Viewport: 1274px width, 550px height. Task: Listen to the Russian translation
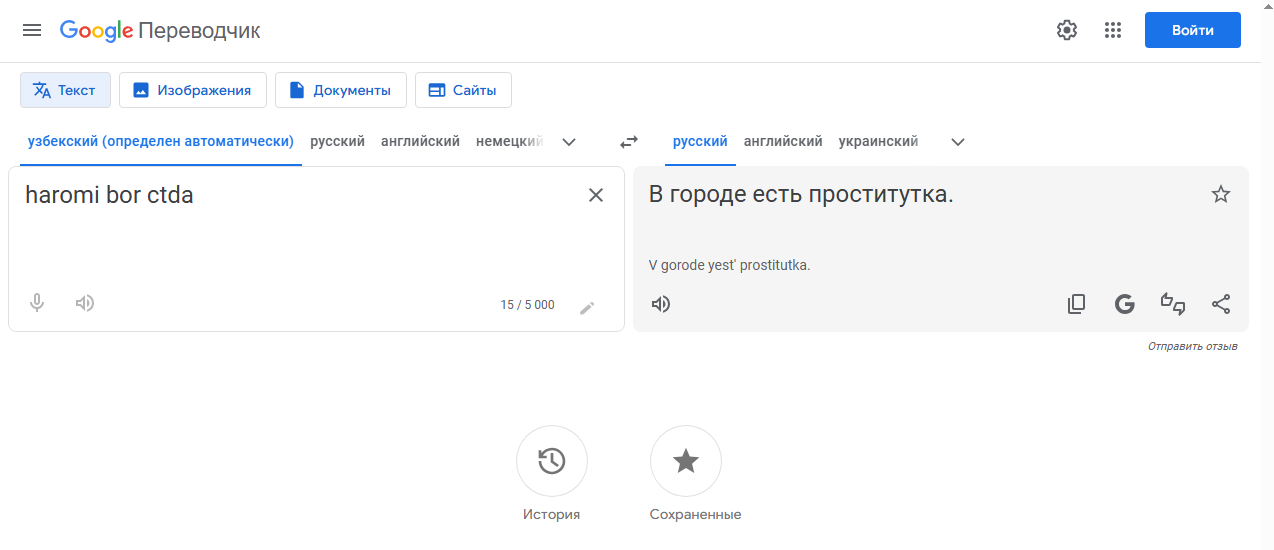click(x=661, y=304)
